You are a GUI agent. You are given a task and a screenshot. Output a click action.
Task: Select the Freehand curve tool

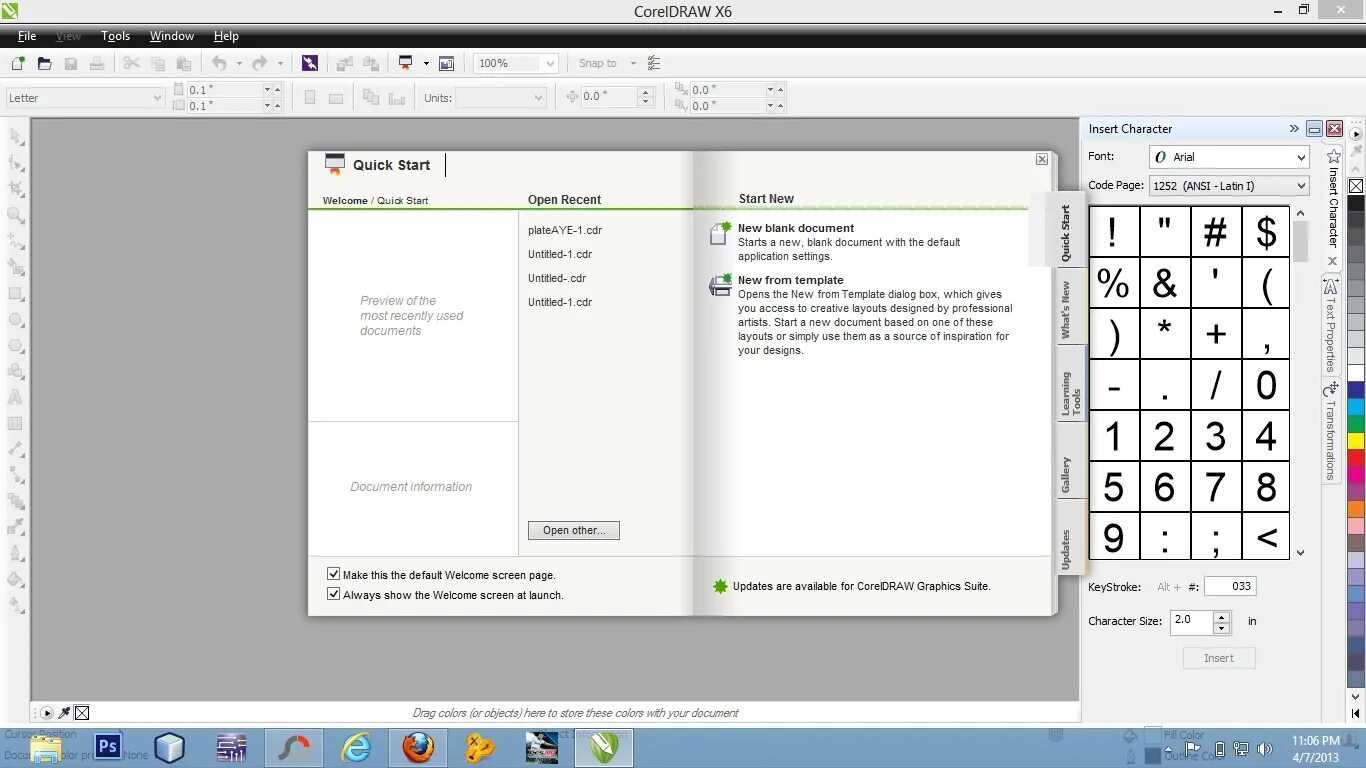coord(16,241)
